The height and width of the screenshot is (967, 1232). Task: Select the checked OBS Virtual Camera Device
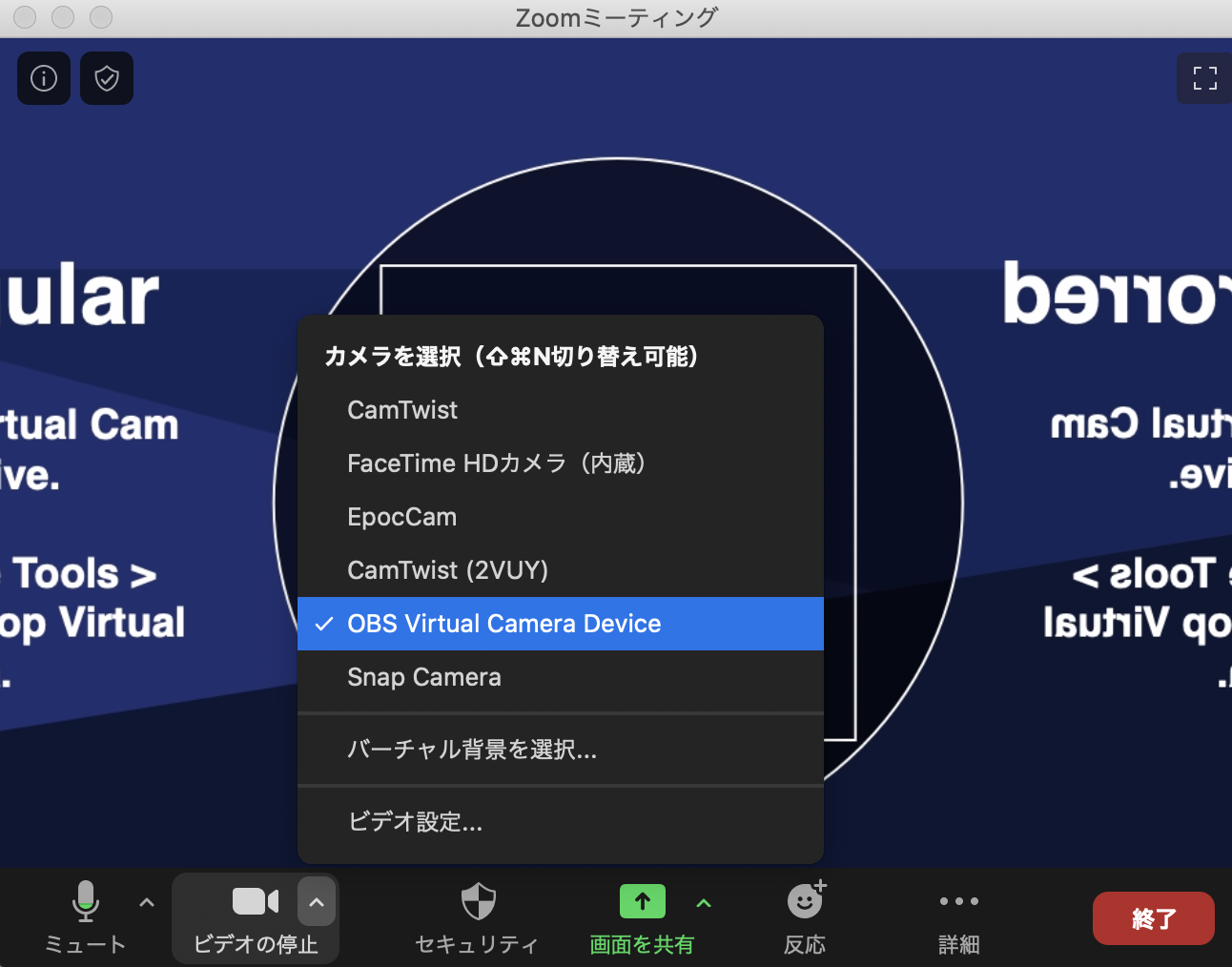pyautogui.click(x=503, y=624)
